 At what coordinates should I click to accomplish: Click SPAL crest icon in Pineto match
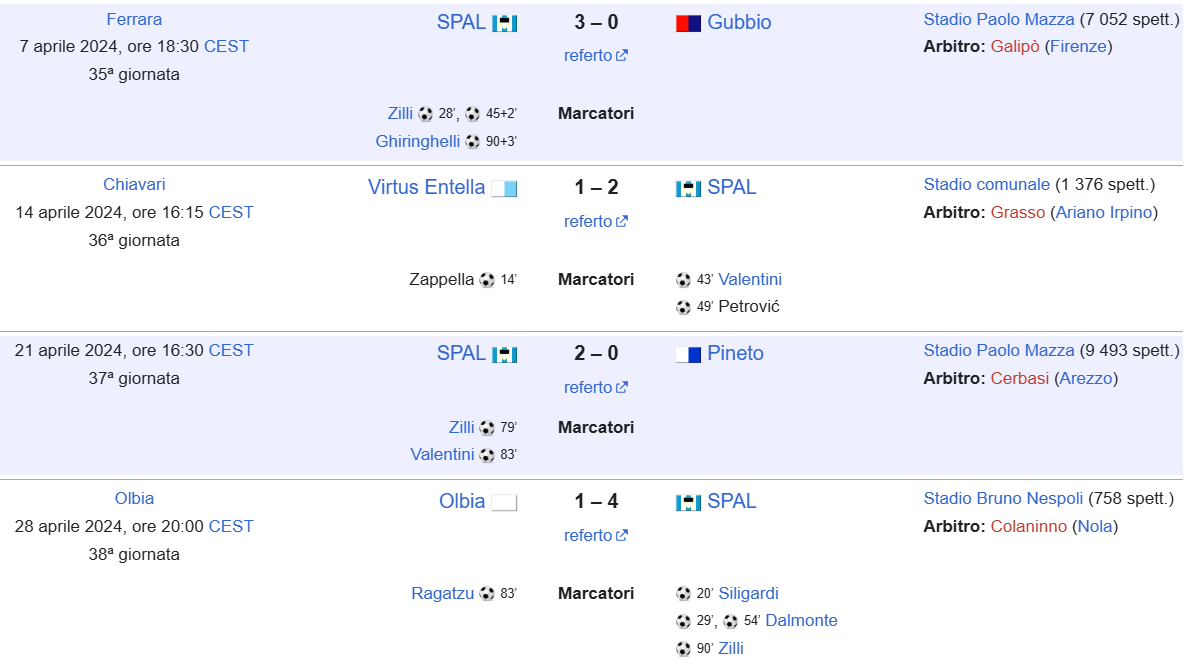[504, 355]
